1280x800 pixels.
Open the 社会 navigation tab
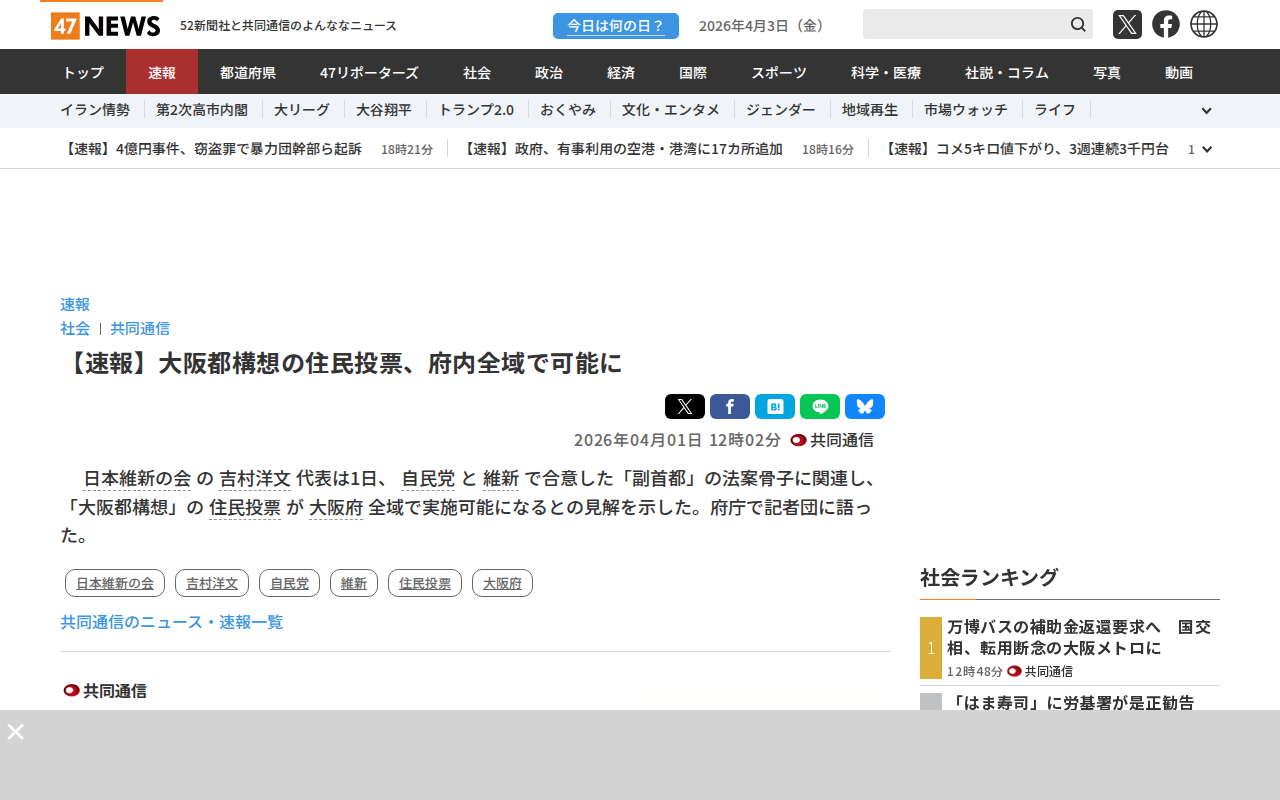(x=477, y=72)
